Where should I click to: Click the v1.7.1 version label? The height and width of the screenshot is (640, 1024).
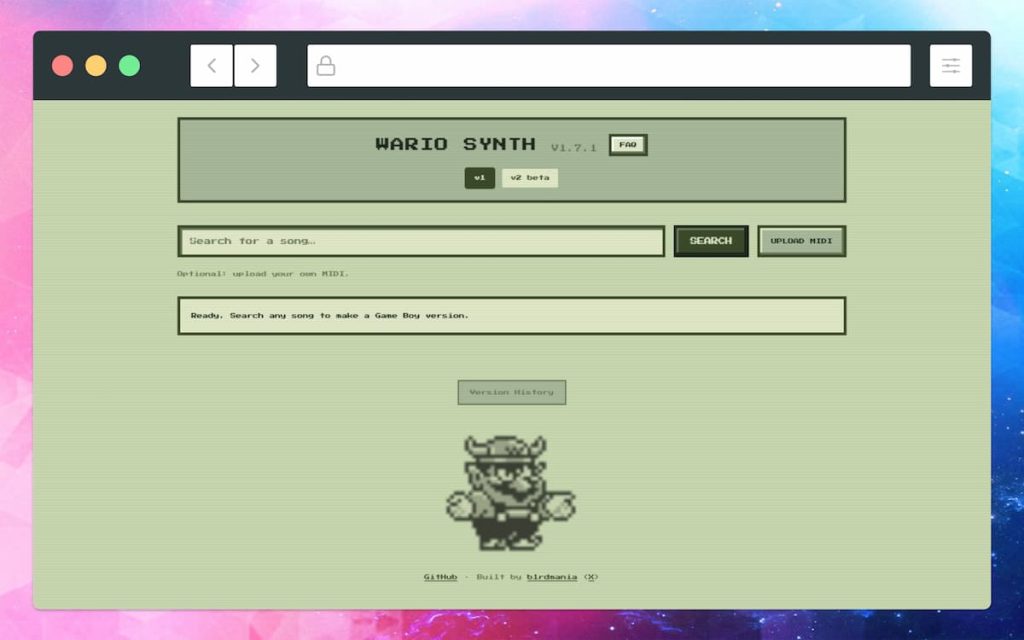[x=573, y=148]
